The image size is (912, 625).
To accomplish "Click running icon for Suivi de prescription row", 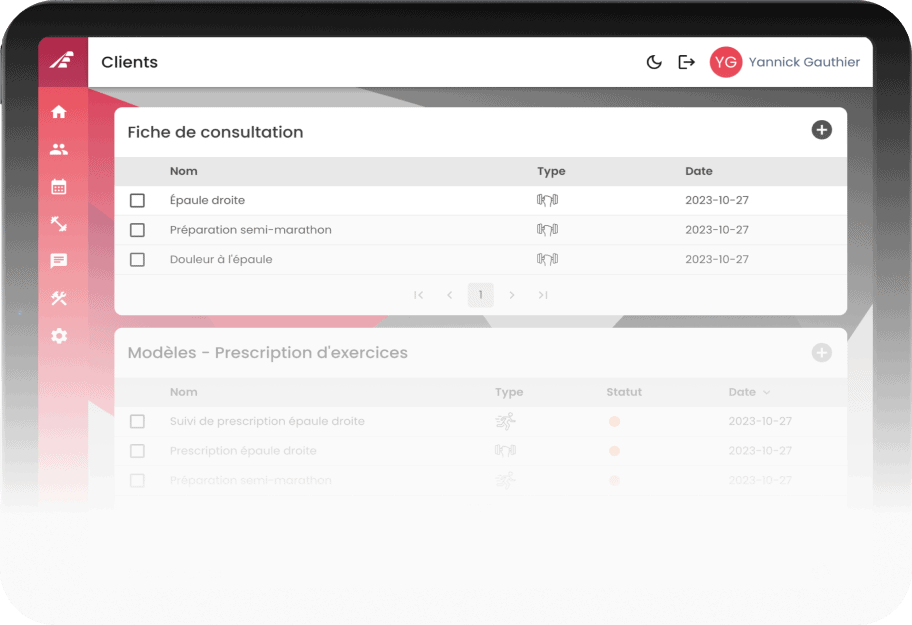I will [505, 421].
